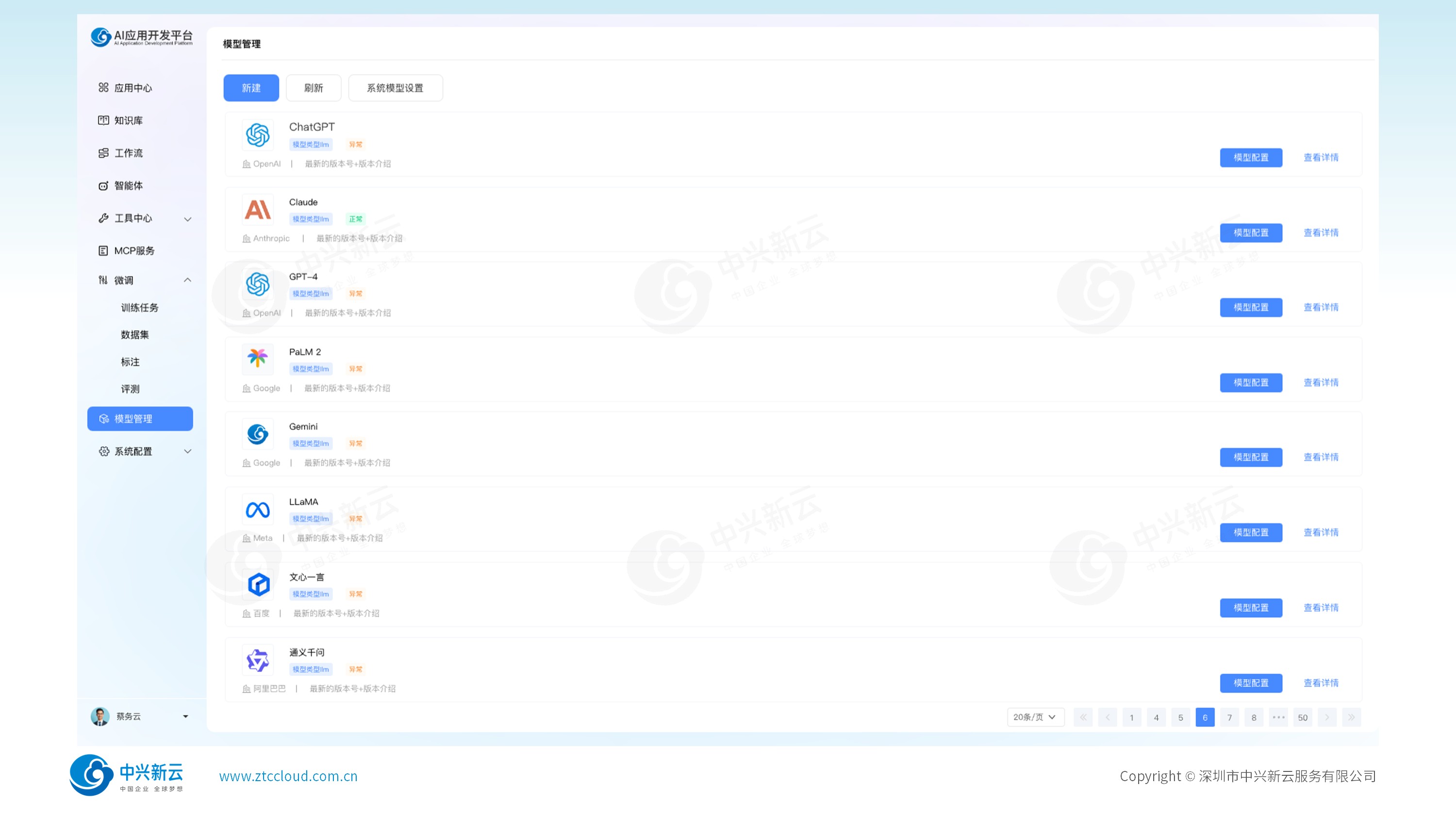This screenshot has height=819, width=1456.
Task: Click the ChatGPT model logo
Action: click(258, 135)
